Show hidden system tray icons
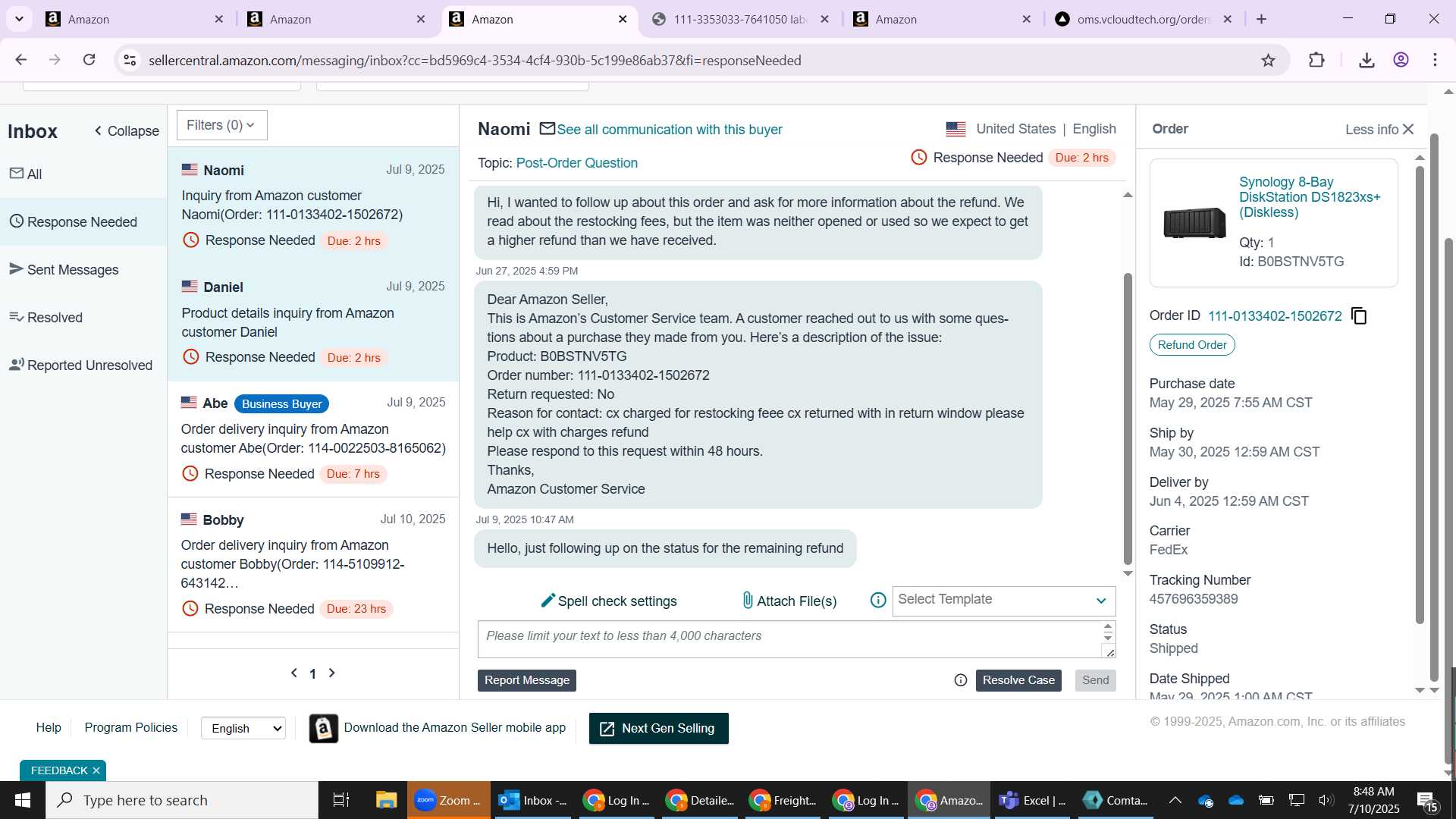1456x819 pixels. click(1175, 800)
